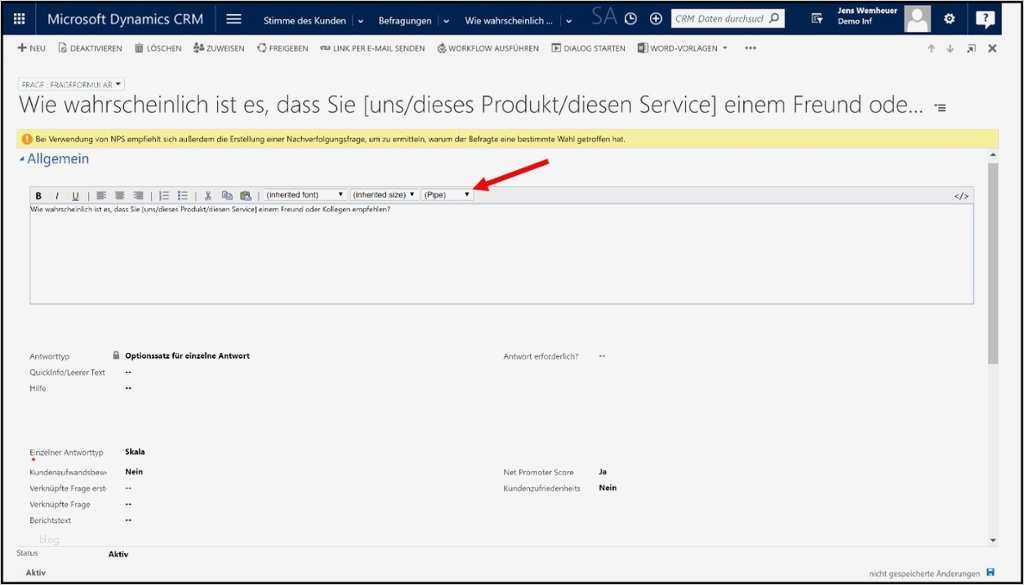
Task: Click the Löschen command
Action: [x=158, y=48]
